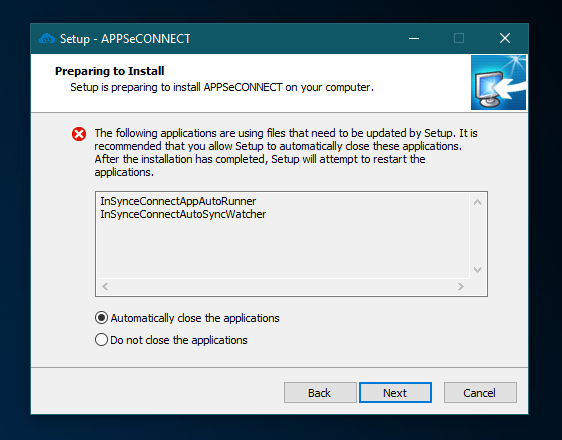
Task: Select Automatically close the applications option
Action: (187, 318)
